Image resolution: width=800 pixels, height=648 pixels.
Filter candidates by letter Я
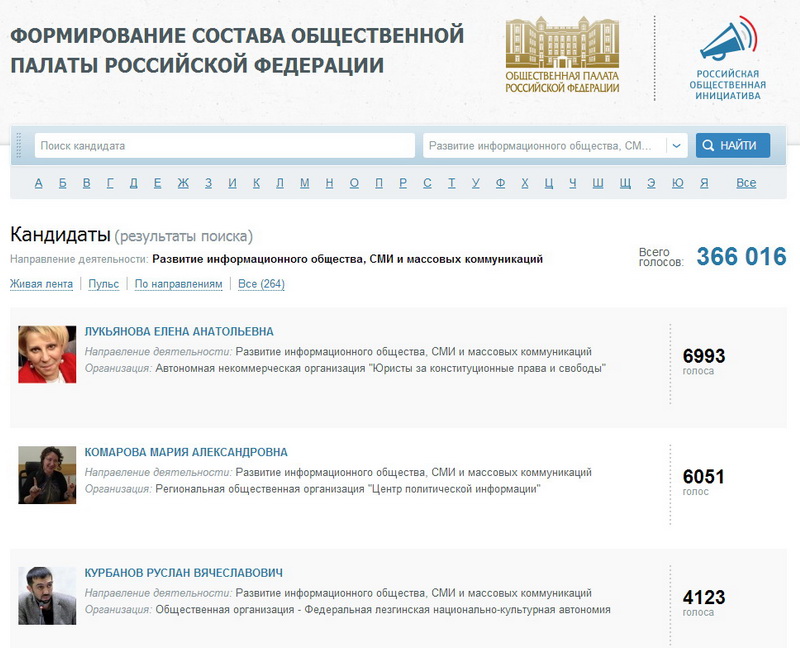click(704, 183)
